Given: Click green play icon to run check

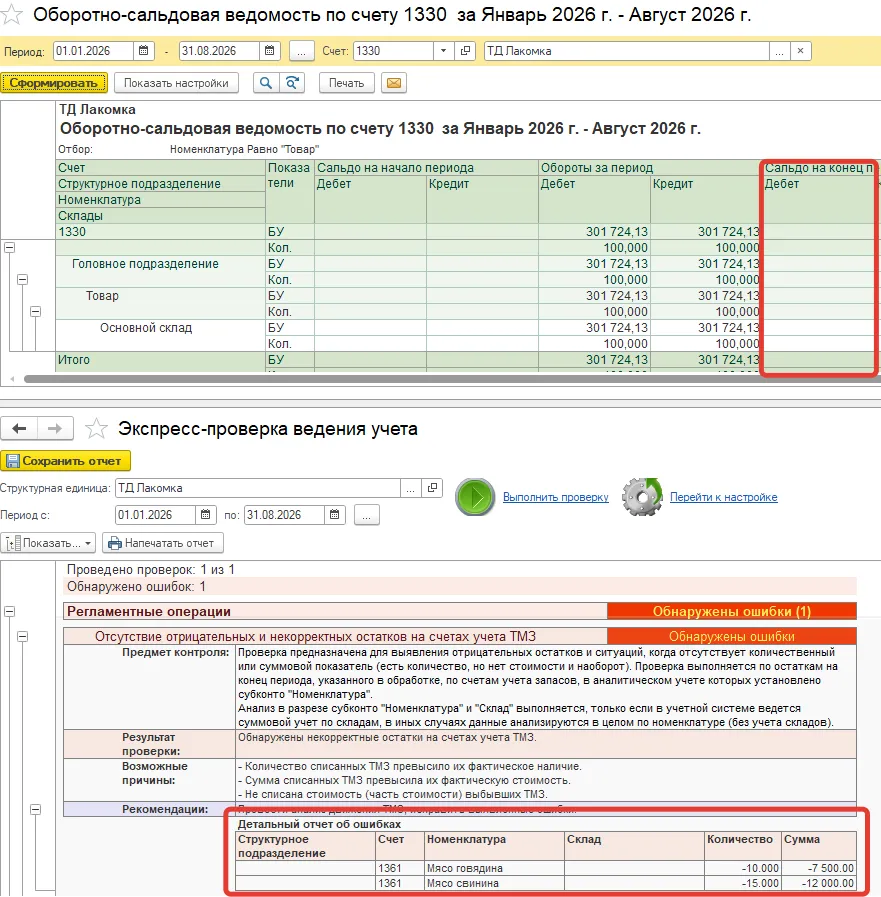Looking at the screenshot, I should pos(475,497).
